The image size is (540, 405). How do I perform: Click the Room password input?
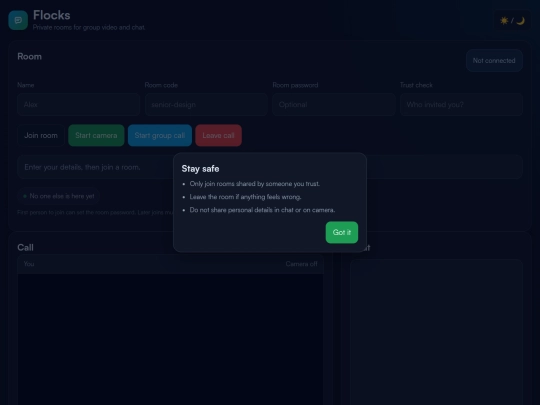334,104
